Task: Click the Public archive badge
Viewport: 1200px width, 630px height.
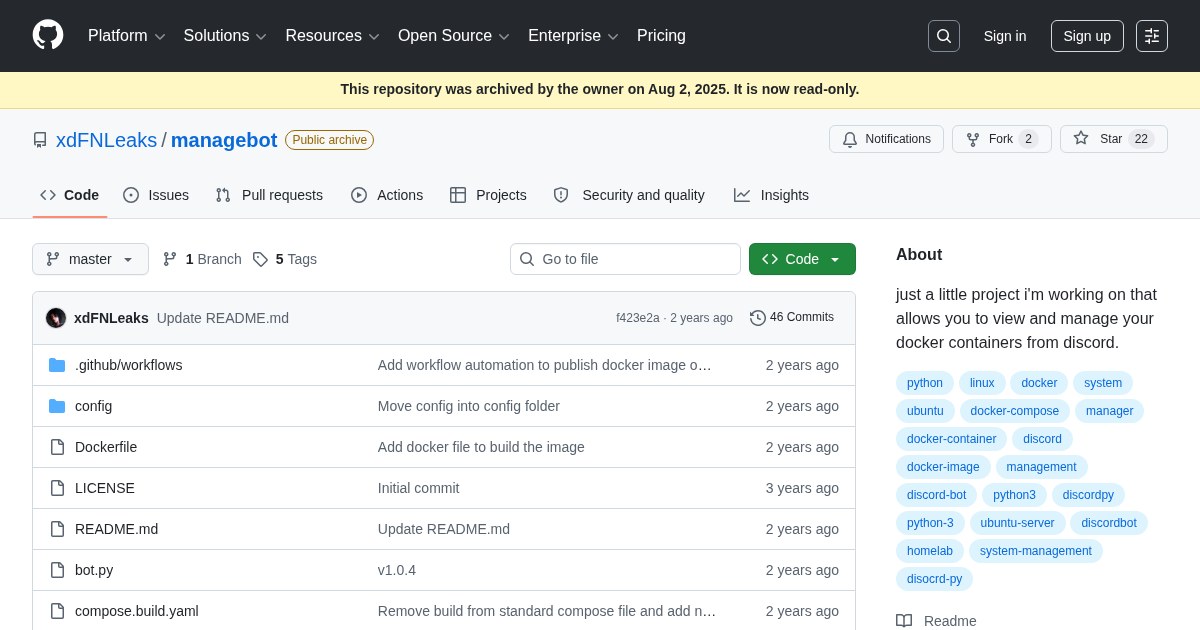Action: click(329, 140)
